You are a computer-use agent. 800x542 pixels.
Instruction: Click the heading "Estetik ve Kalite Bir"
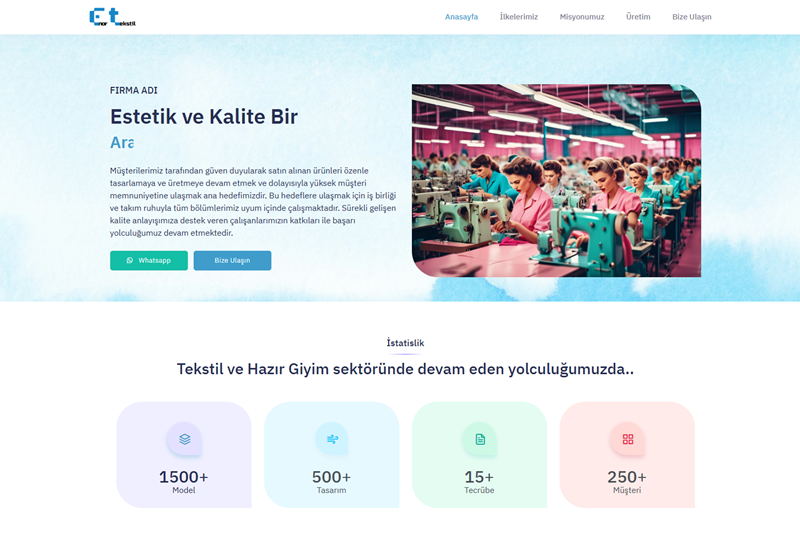coord(204,116)
